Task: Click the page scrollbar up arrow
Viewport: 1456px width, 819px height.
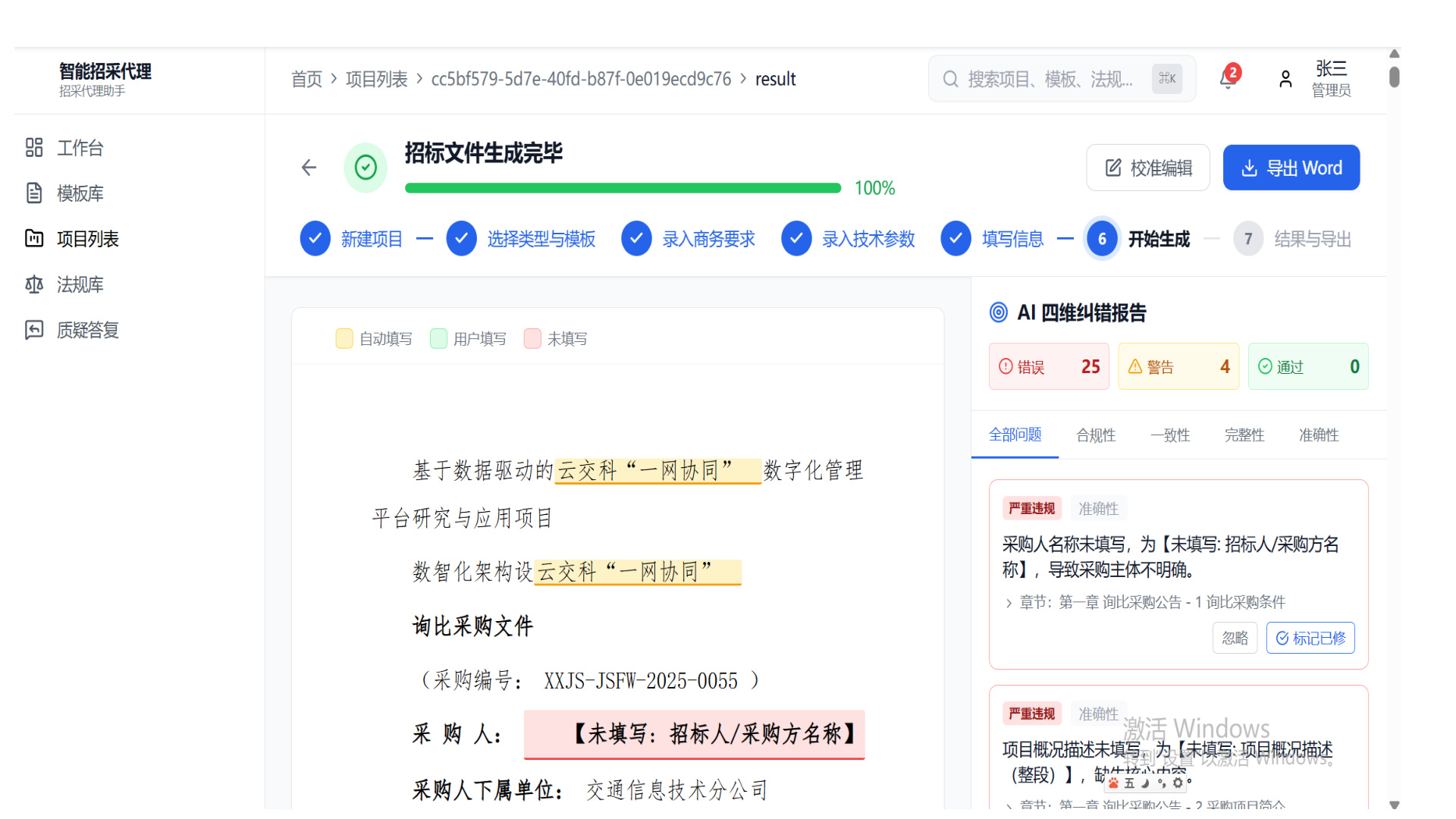Action: click(1394, 54)
